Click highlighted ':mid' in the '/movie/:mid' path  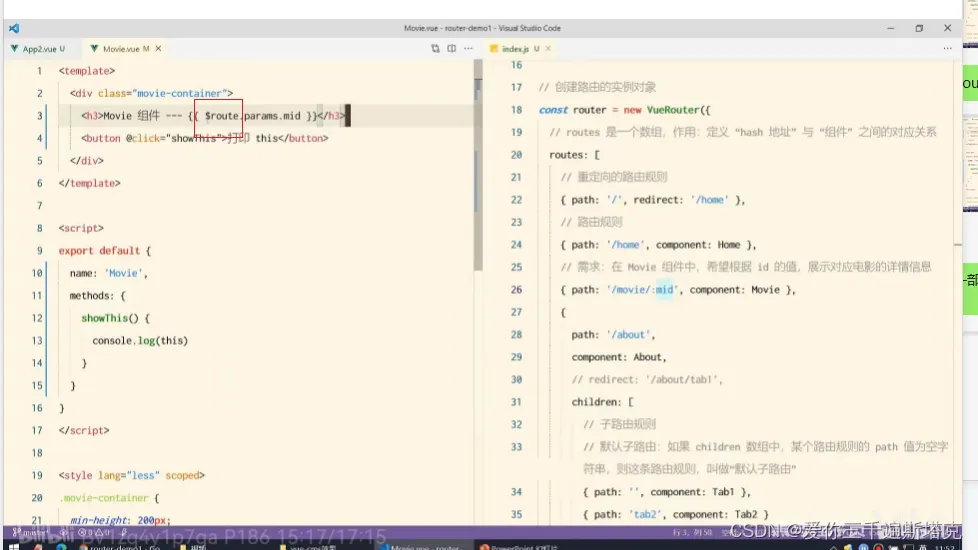click(662, 290)
